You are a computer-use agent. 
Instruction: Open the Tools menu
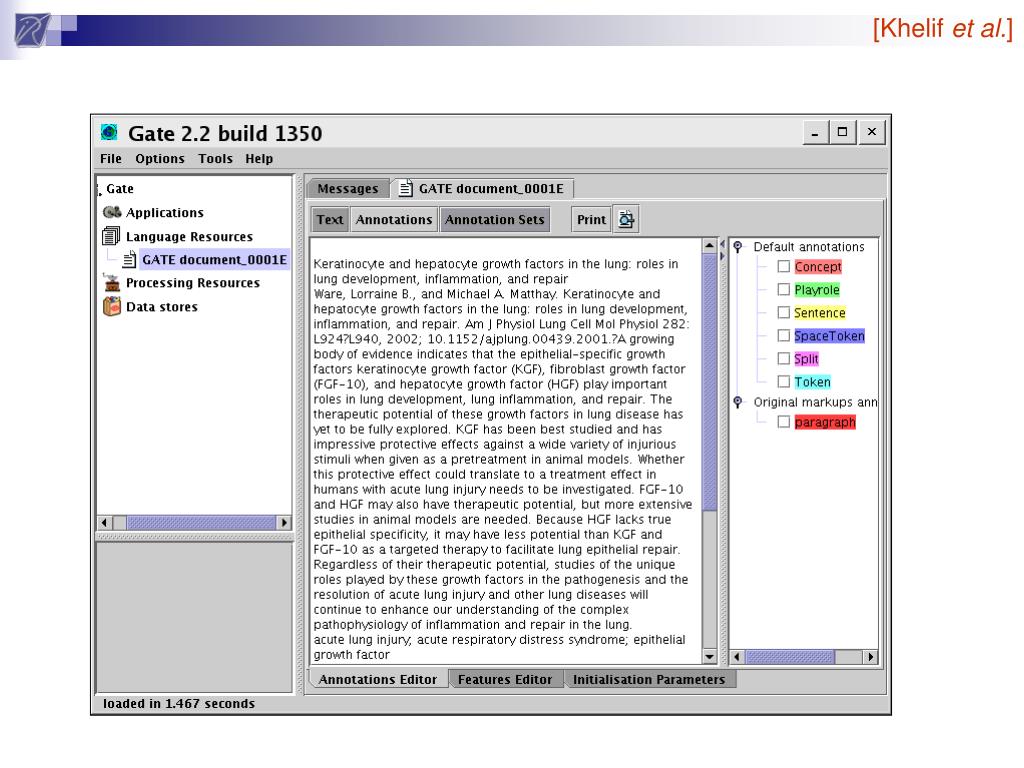tap(216, 159)
